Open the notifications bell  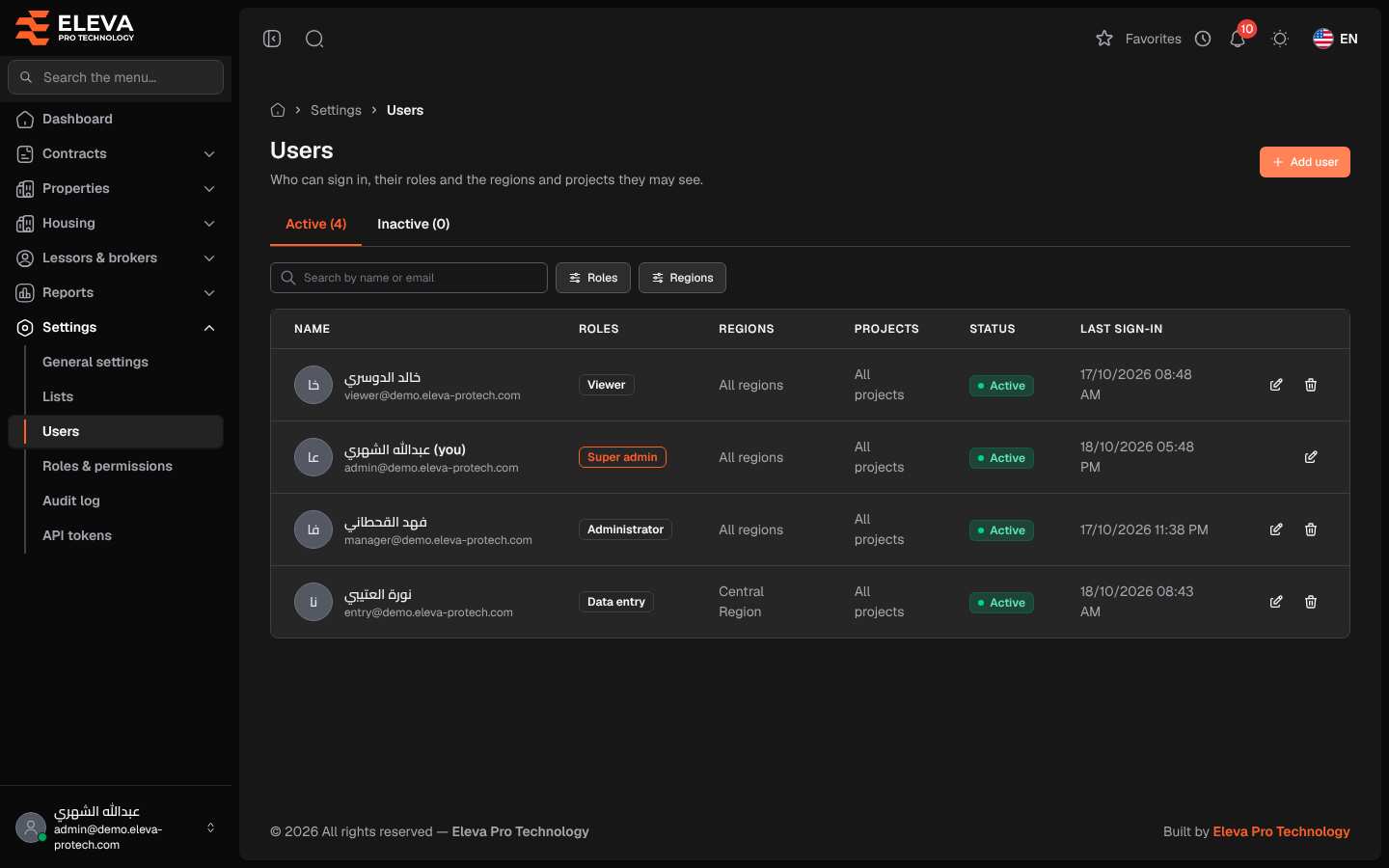pyautogui.click(x=1238, y=39)
